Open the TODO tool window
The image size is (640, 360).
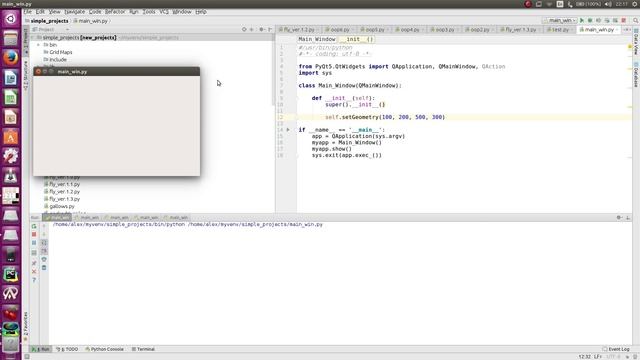tap(67, 349)
